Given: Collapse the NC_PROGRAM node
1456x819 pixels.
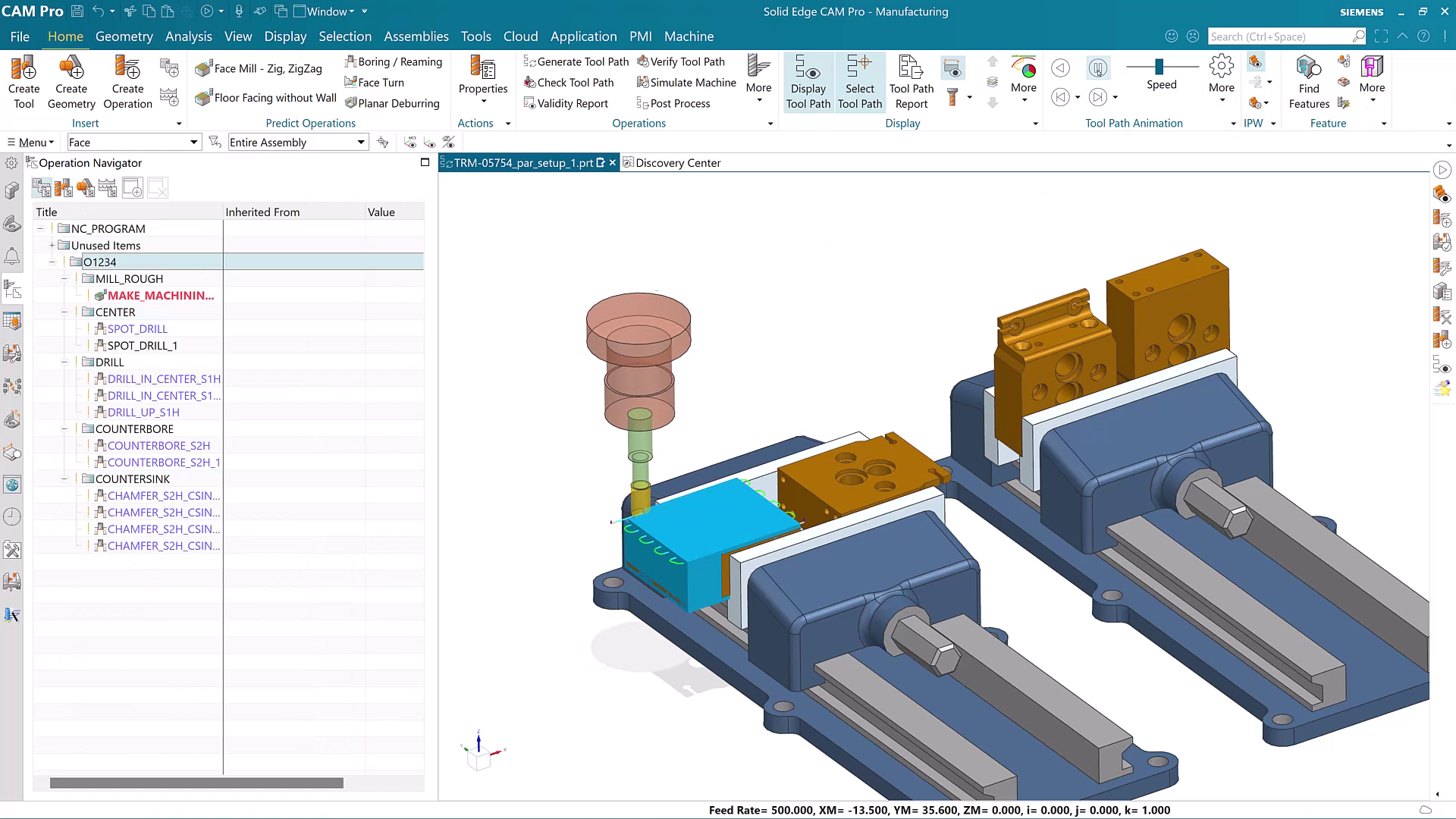Looking at the screenshot, I should 40,228.
